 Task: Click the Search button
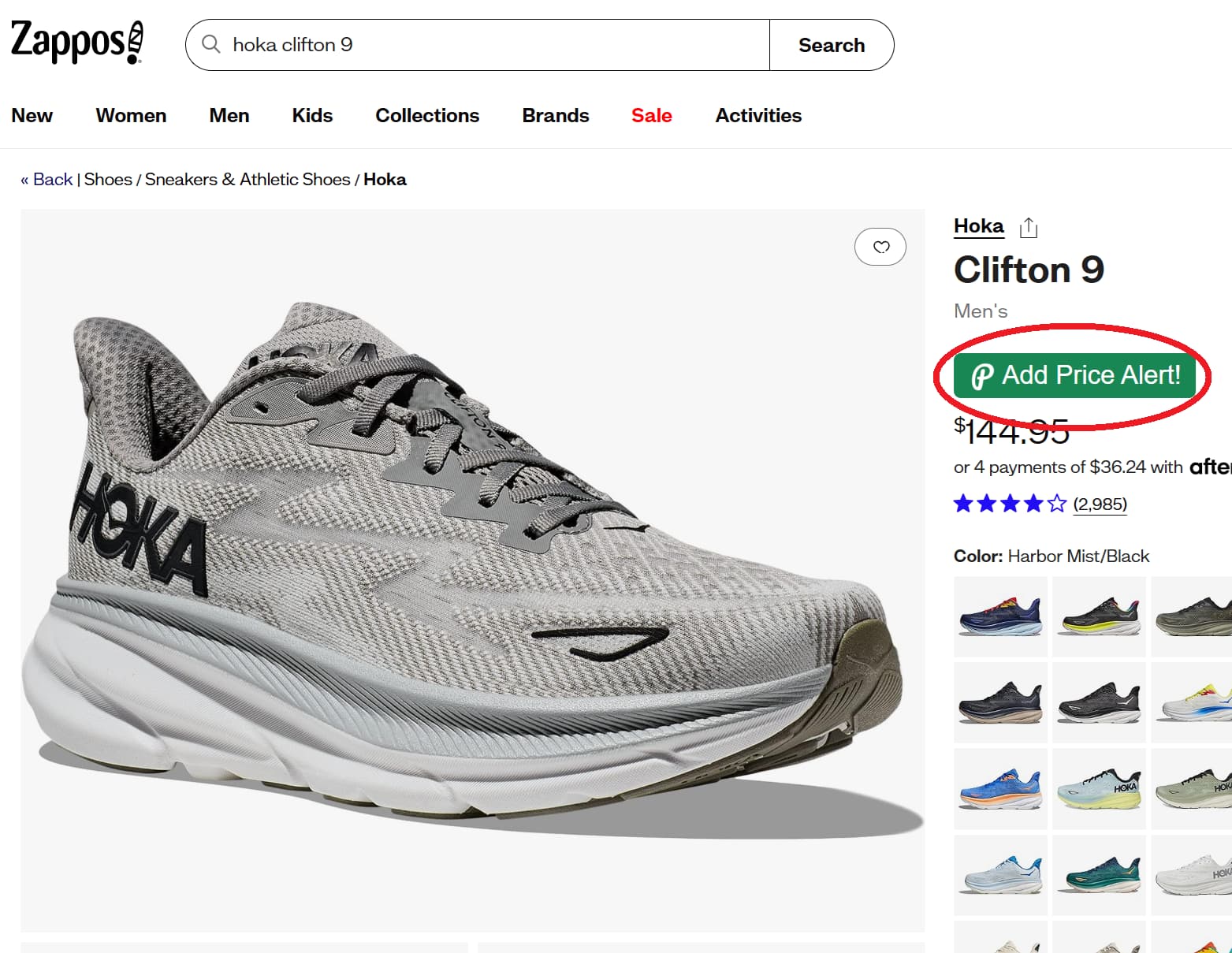(x=831, y=45)
